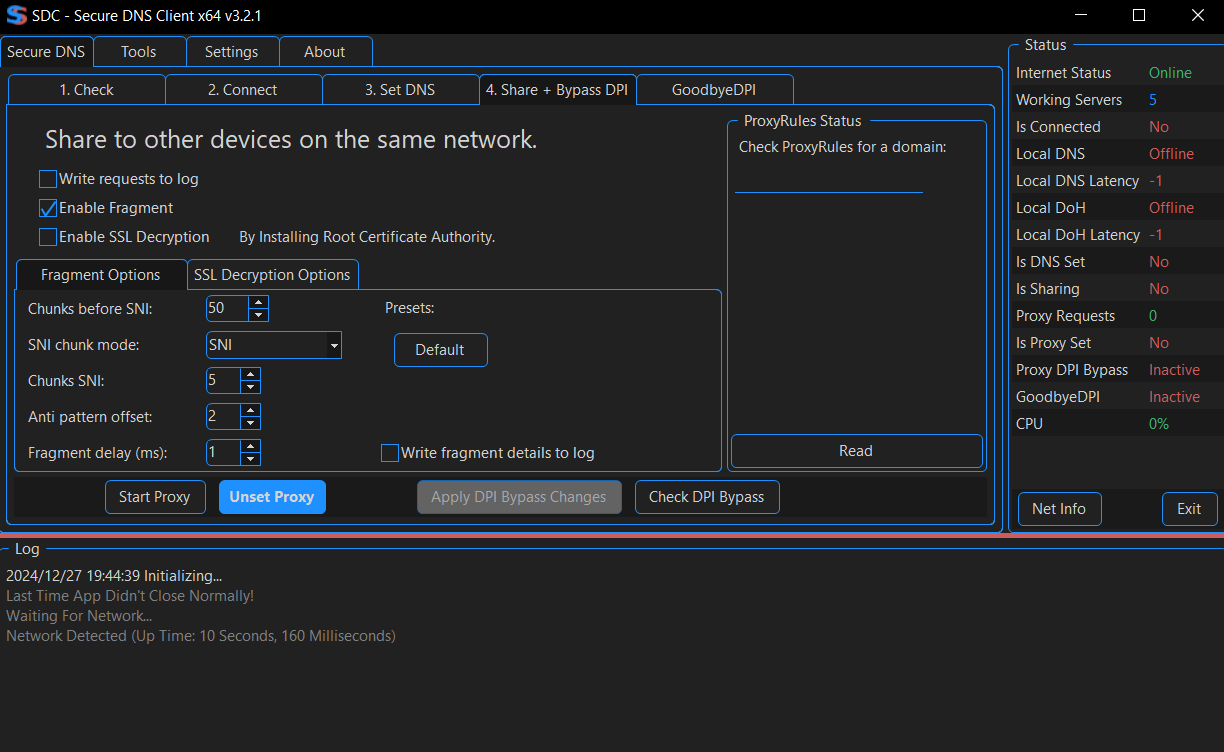This screenshot has height=752, width=1224.
Task: Click the ProxyRules domain input field
Action: tap(828, 182)
